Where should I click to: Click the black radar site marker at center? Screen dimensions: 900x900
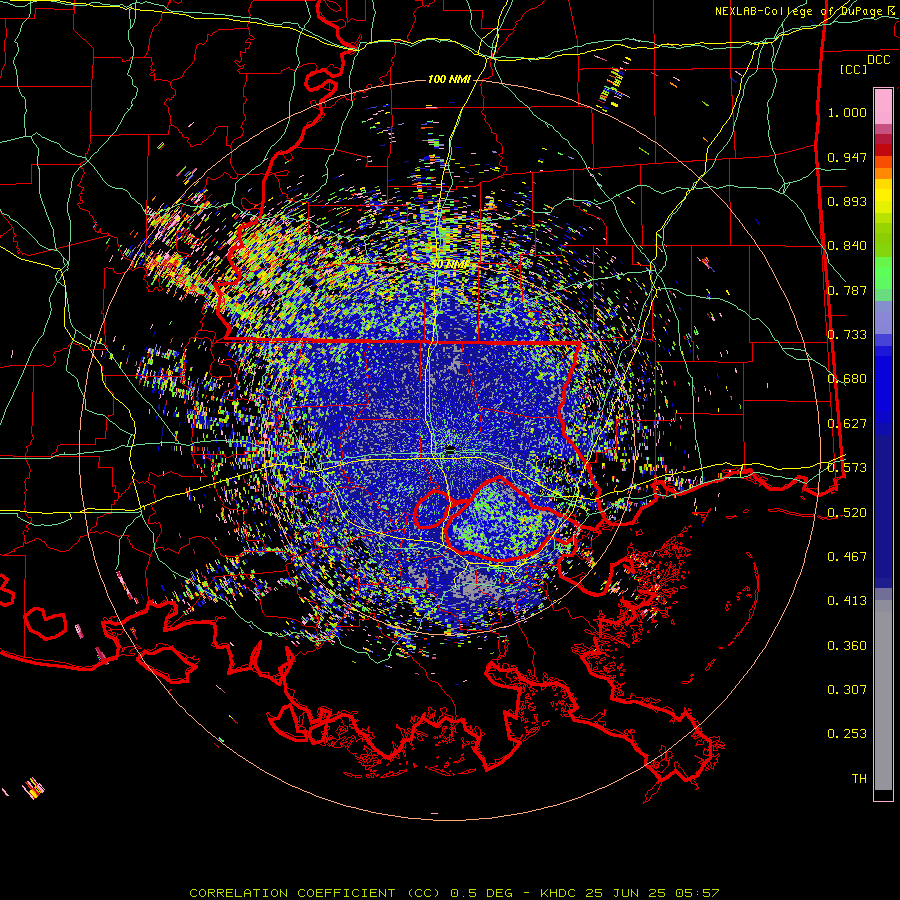[x=450, y=451]
